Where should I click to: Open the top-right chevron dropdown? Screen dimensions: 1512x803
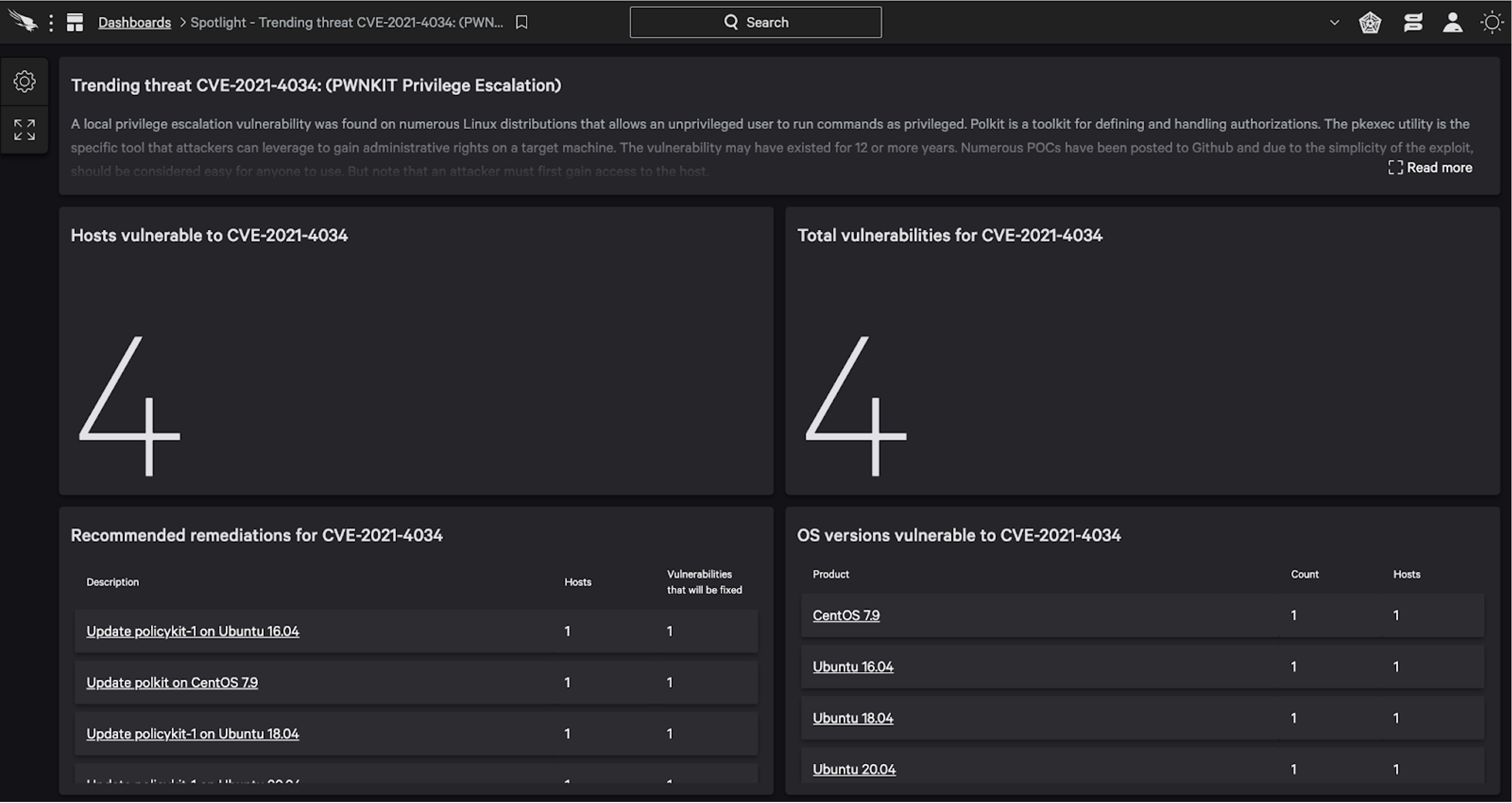coord(1334,22)
